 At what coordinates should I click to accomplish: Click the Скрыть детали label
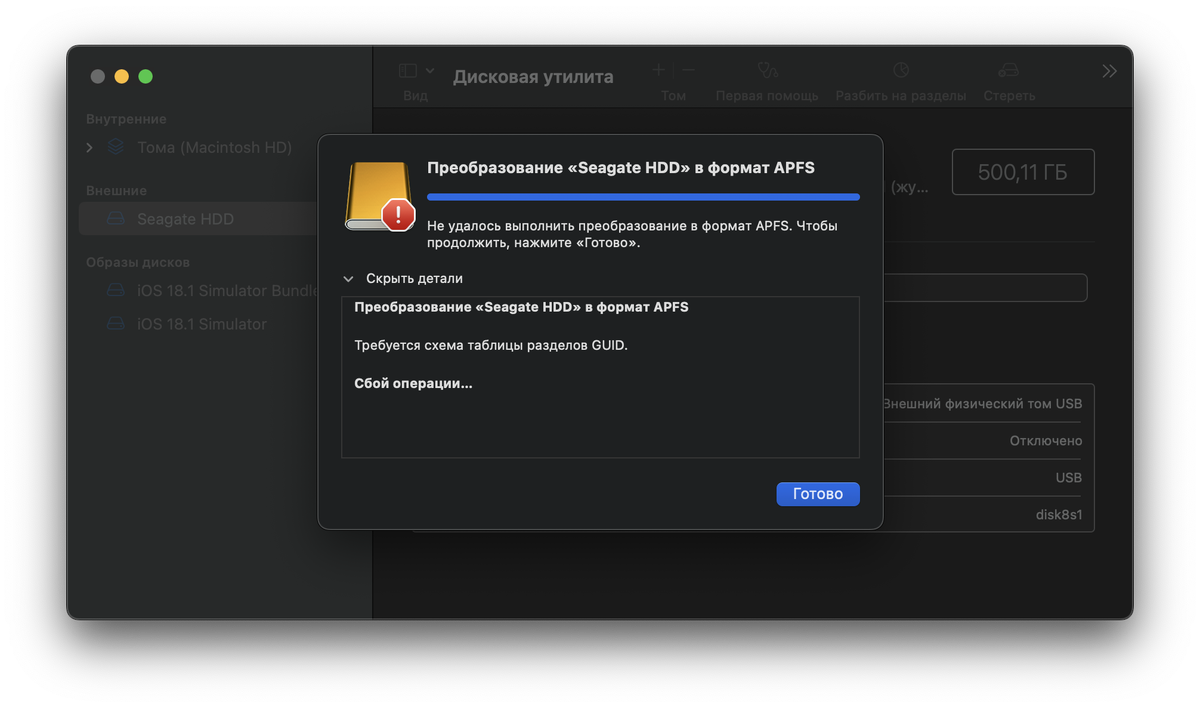coord(414,279)
